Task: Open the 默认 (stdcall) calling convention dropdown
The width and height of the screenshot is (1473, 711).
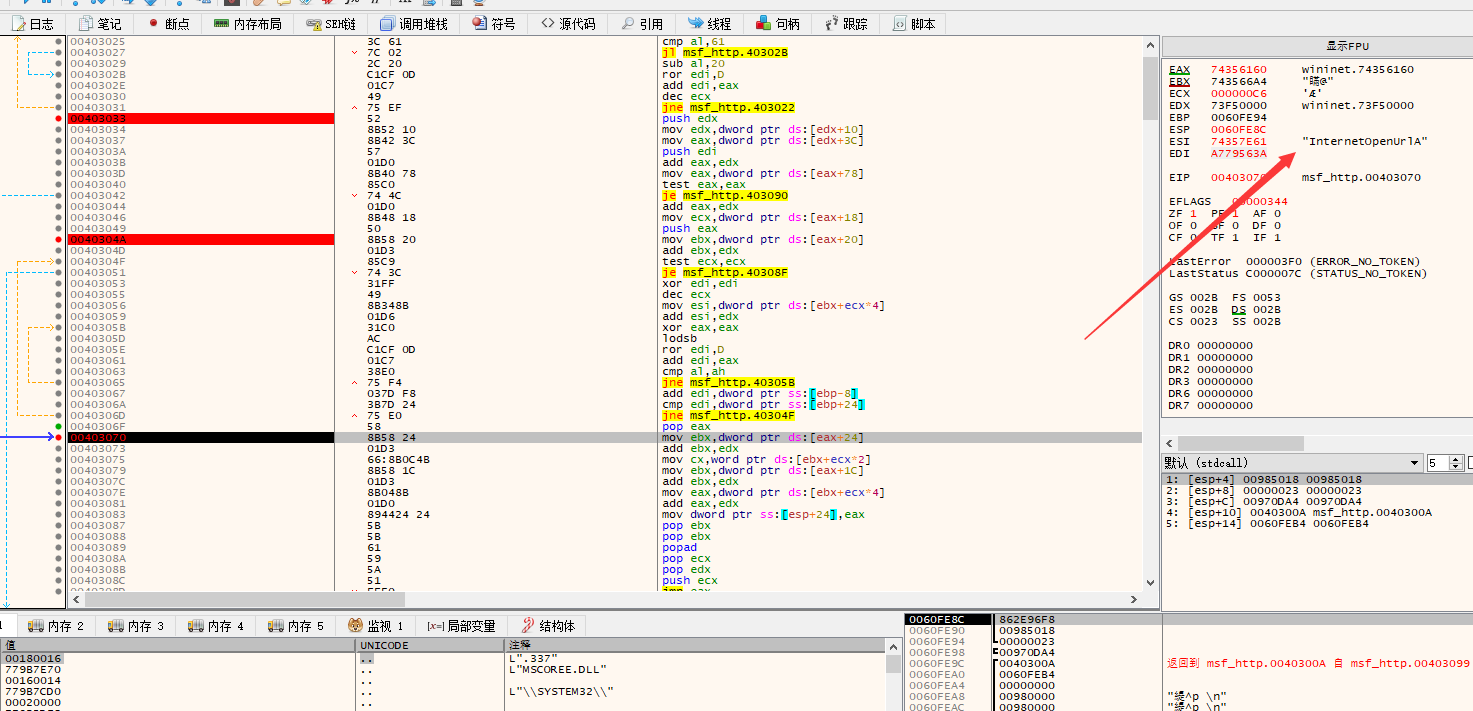Action: pos(1293,463)
